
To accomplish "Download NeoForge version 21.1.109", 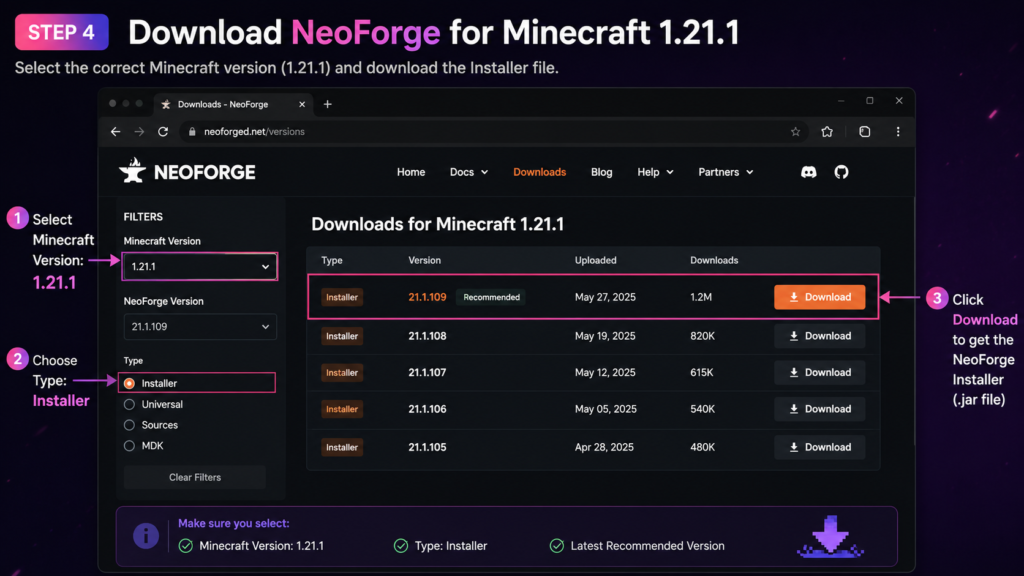I will [820, 297].
